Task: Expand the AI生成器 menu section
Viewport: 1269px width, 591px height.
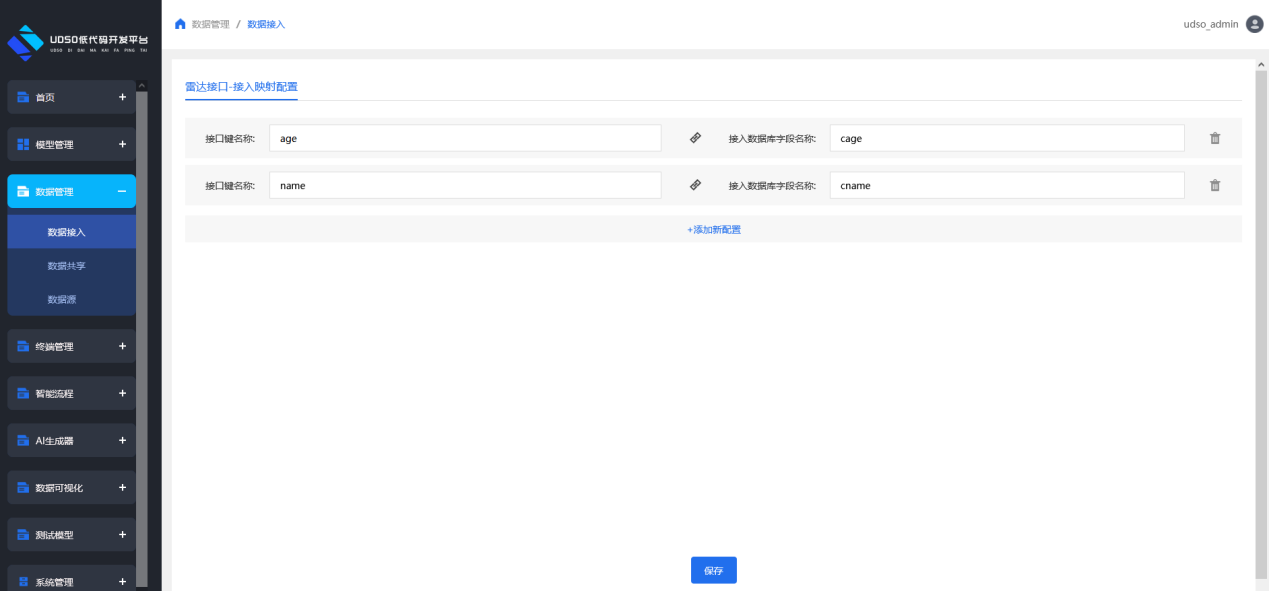Action: pos(122,440)
